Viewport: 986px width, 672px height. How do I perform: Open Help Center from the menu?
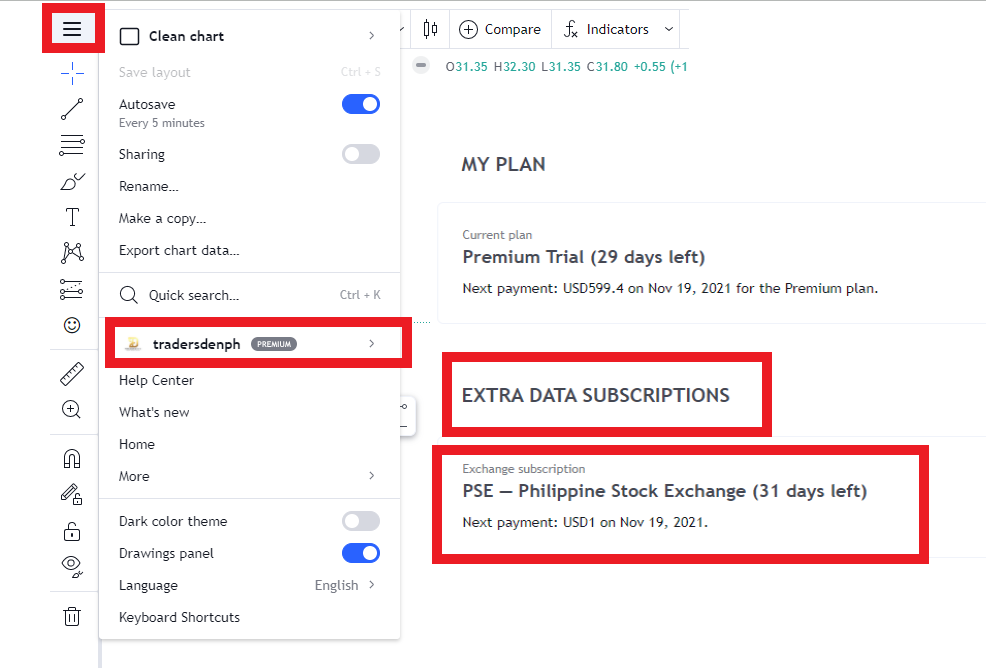point(157,380)
